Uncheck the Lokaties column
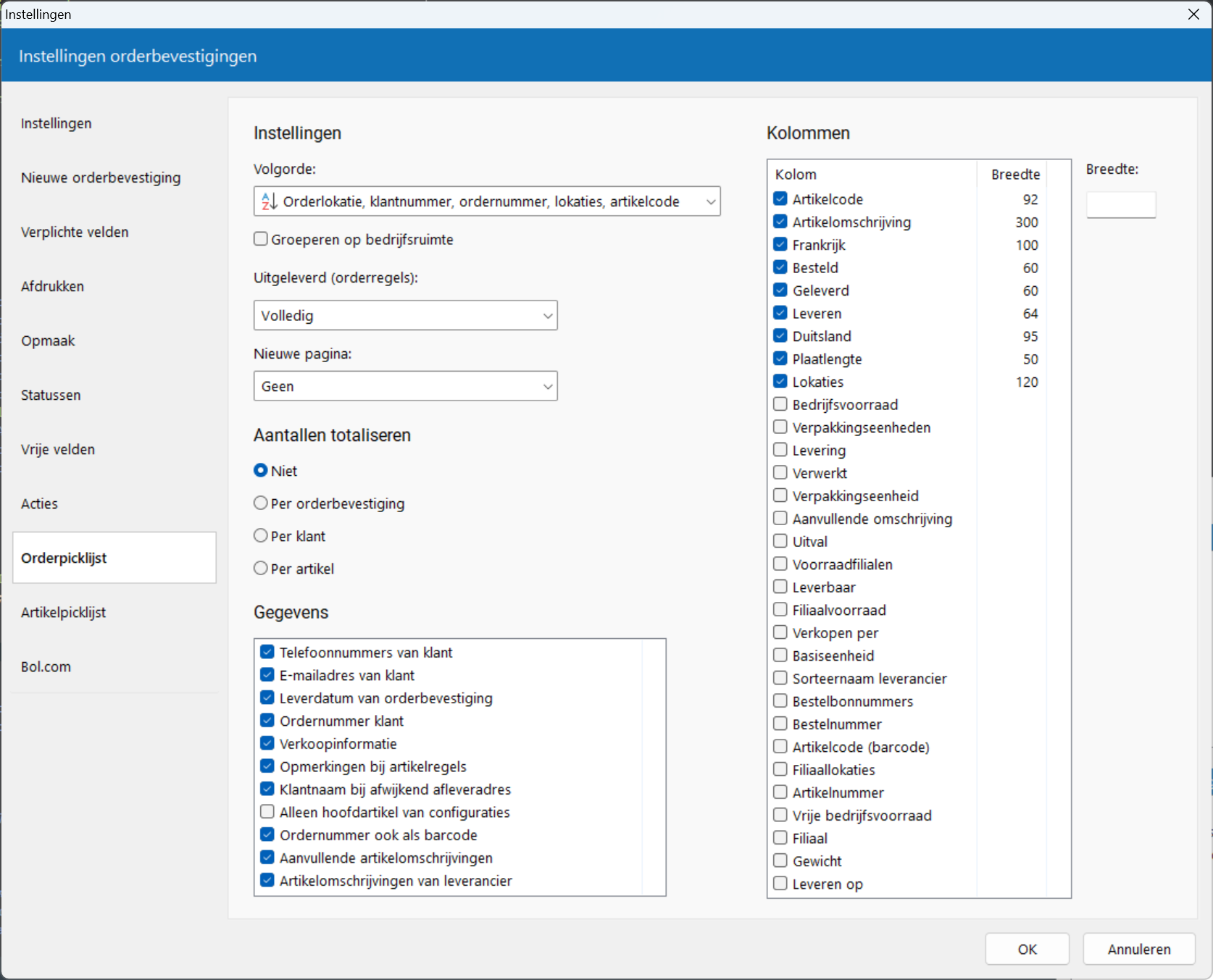Image resolution: width=1213 pixels, height=980 pixels. pyautogui.click(x=780, y=381)
